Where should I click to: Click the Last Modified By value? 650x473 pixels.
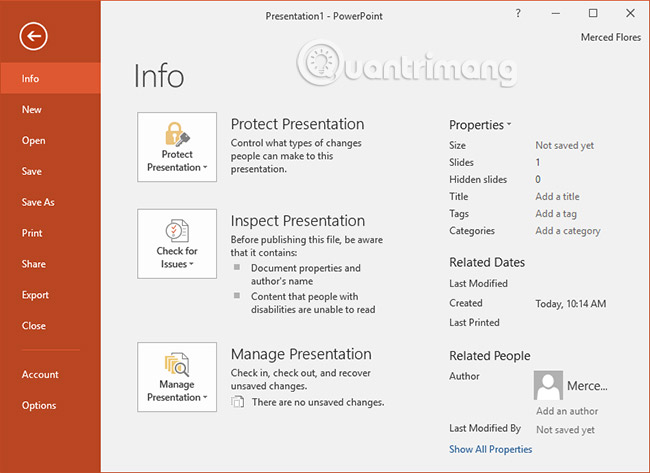click(565, 430)
